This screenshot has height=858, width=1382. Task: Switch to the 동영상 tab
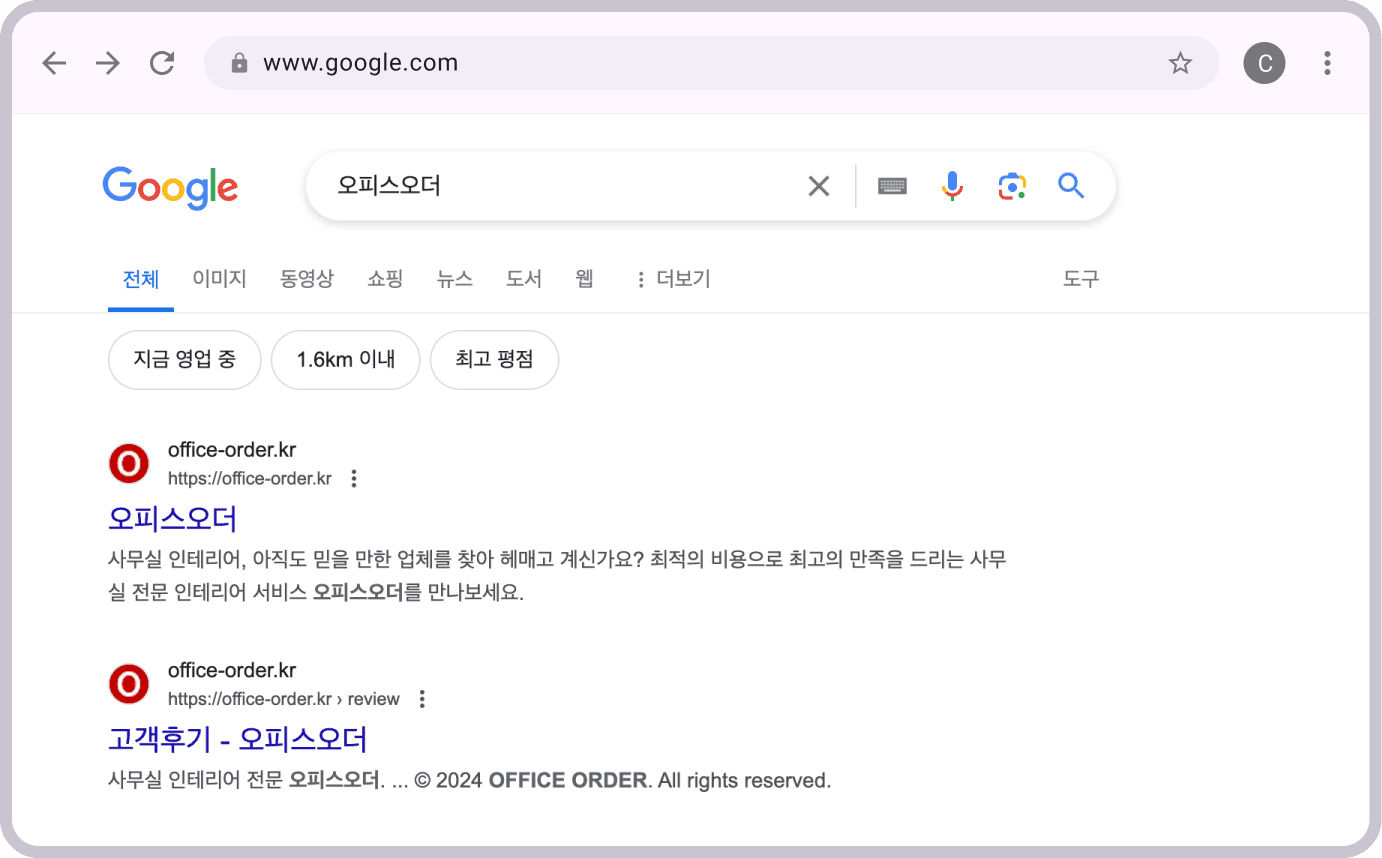307,279
